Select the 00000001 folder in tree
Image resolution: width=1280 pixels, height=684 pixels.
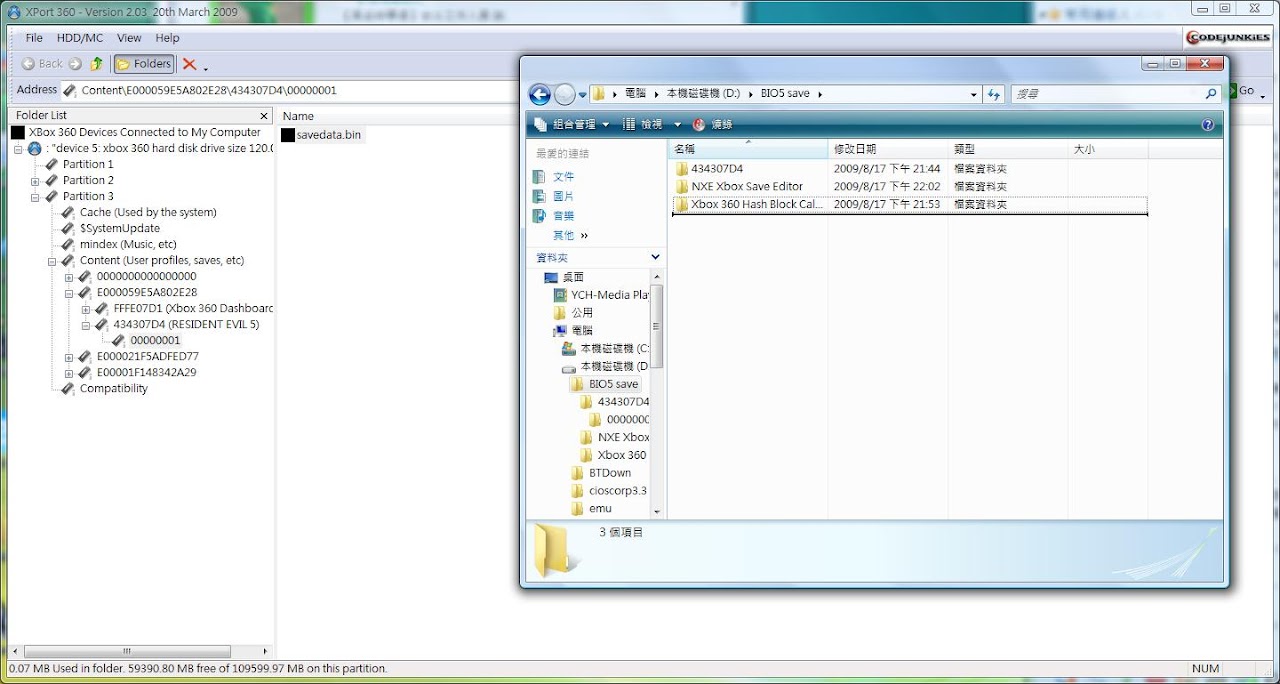coord(155,340)
